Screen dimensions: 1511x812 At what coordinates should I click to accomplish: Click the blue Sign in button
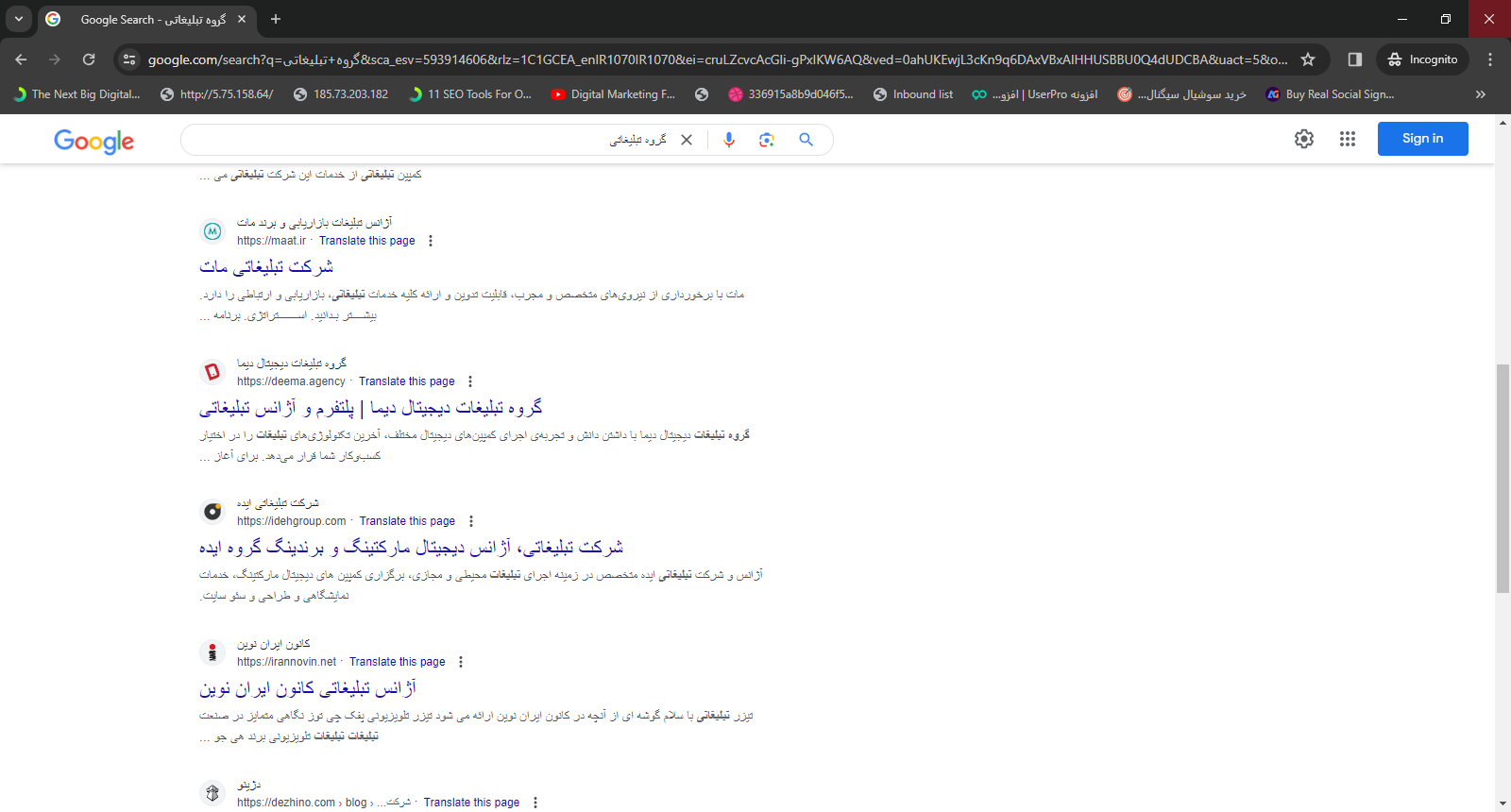tap(1422, 139)
